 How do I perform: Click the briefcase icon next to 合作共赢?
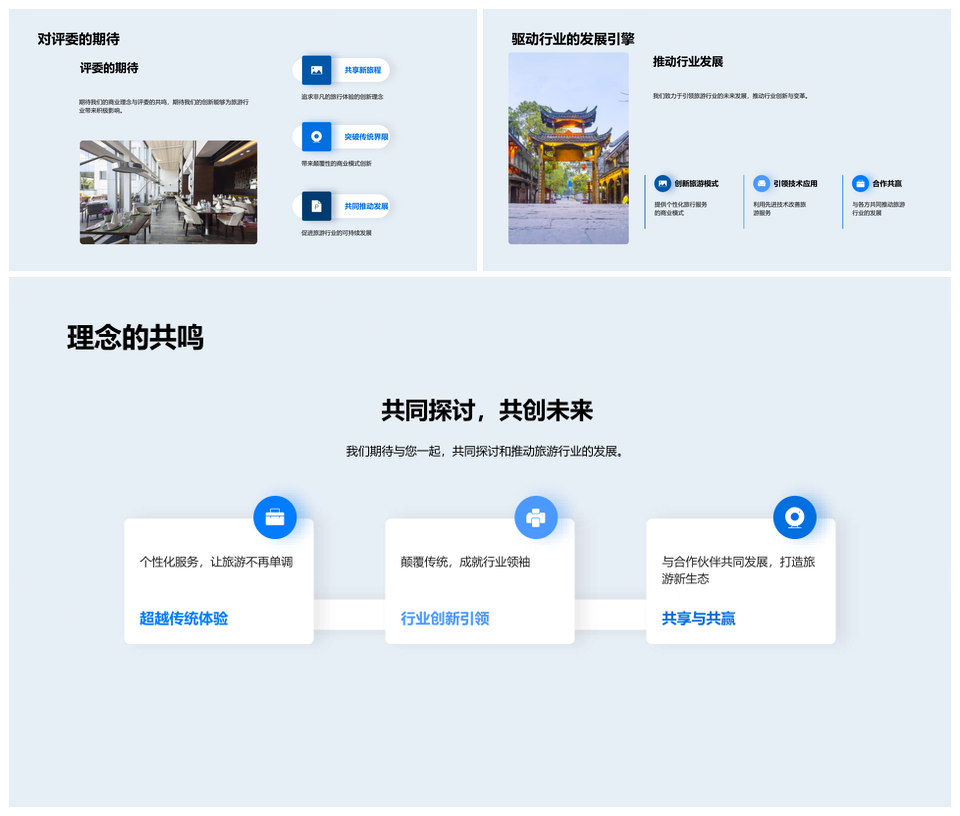click(x=860, y=184)
